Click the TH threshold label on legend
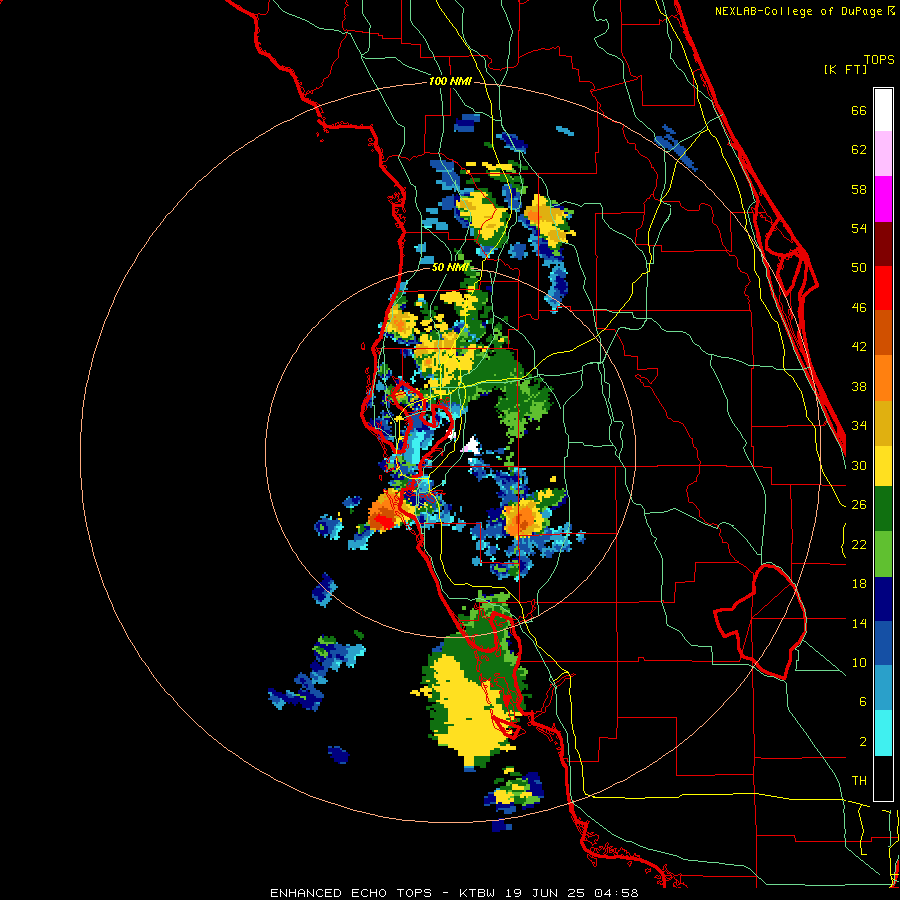Image resolution: width=900 pixels, height=900 pixels. pos(859,781)
